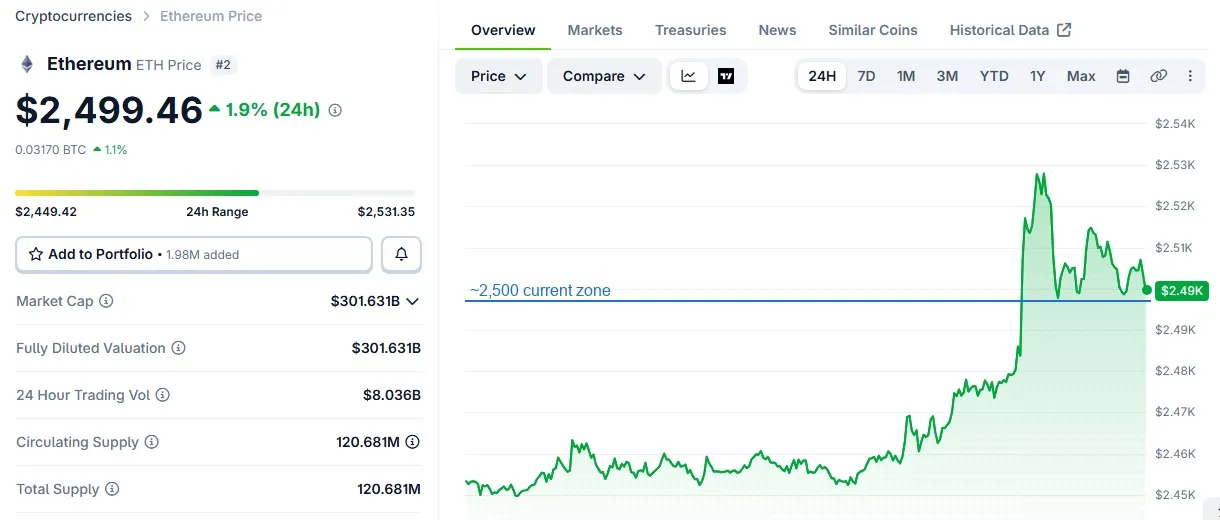Screen dimensions: 1220x520
Task: Select the Max time range
Action: (x=1081, y=76)
